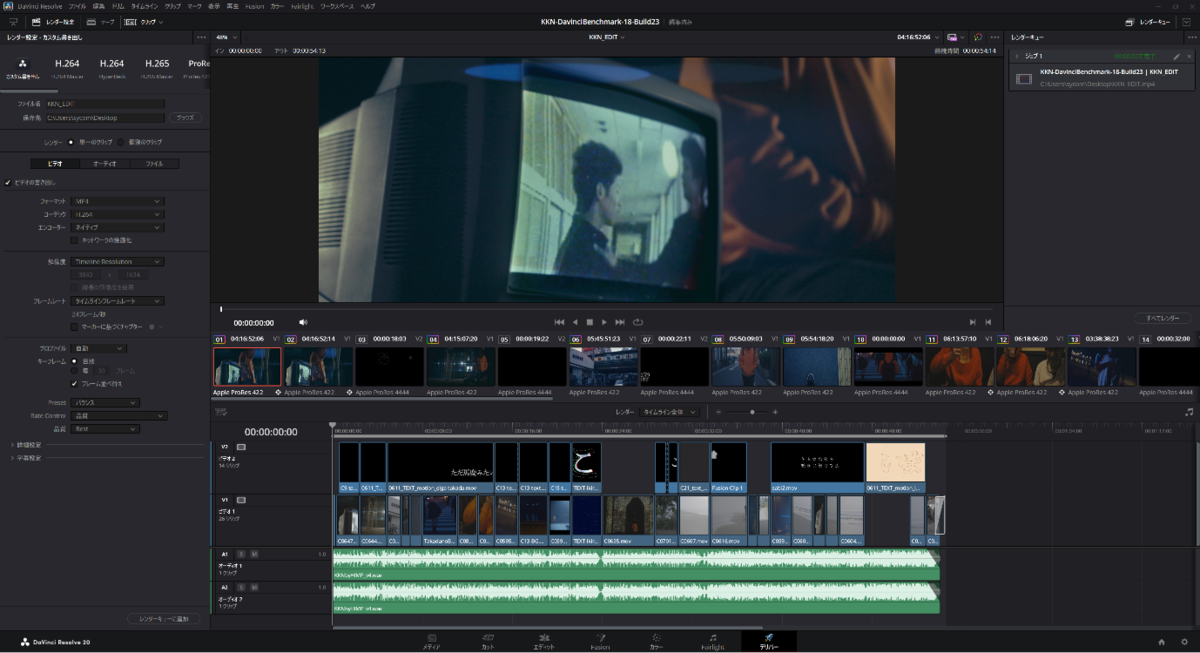Solo audio track A2
1200x653 pixels.
243,587
